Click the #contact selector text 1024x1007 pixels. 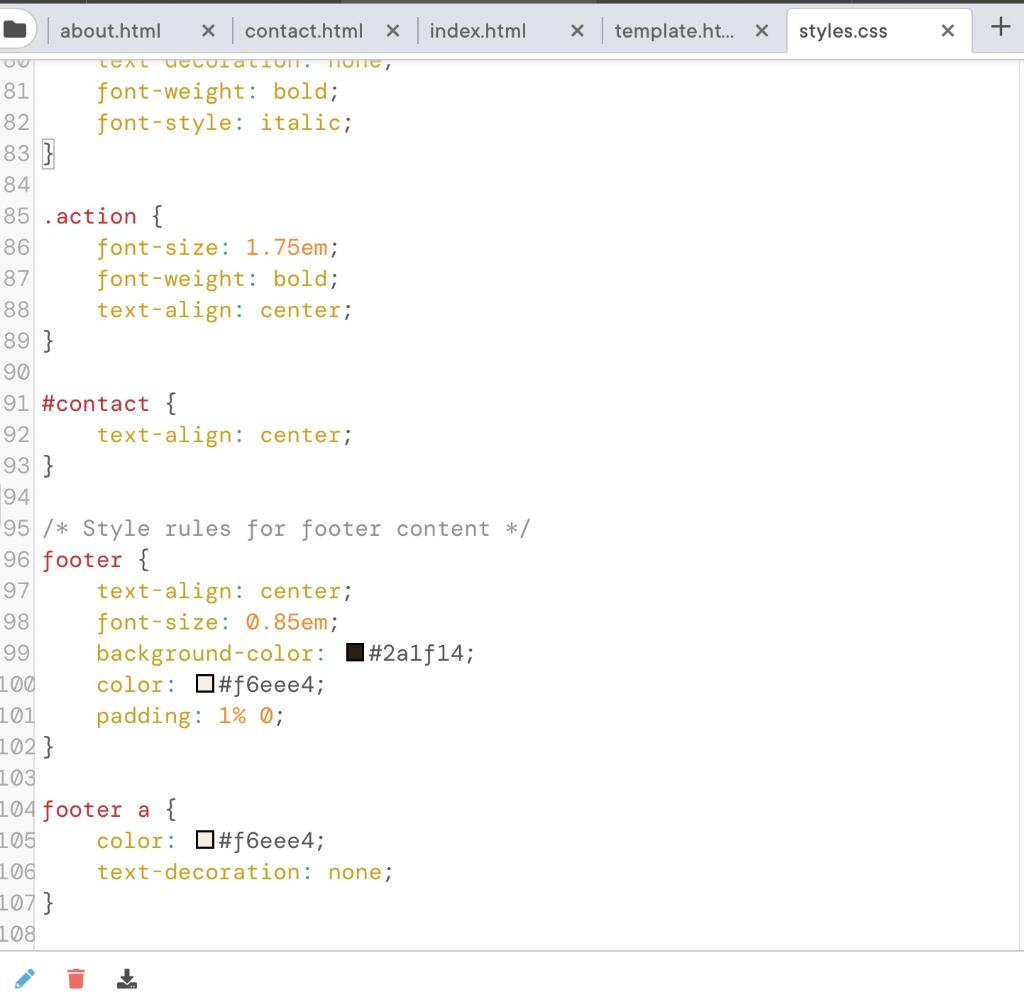point(96,404)
